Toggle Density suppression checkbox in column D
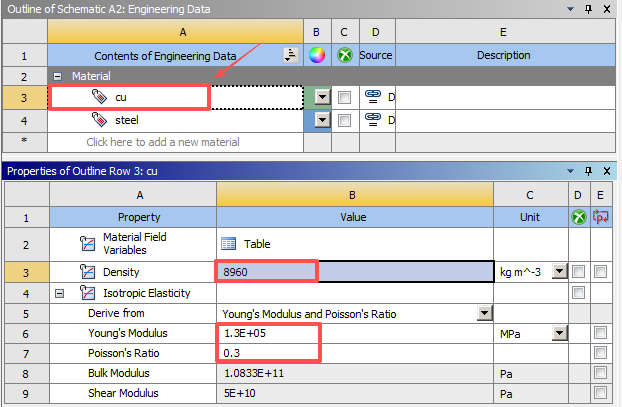622x407 pixels. 578,272
